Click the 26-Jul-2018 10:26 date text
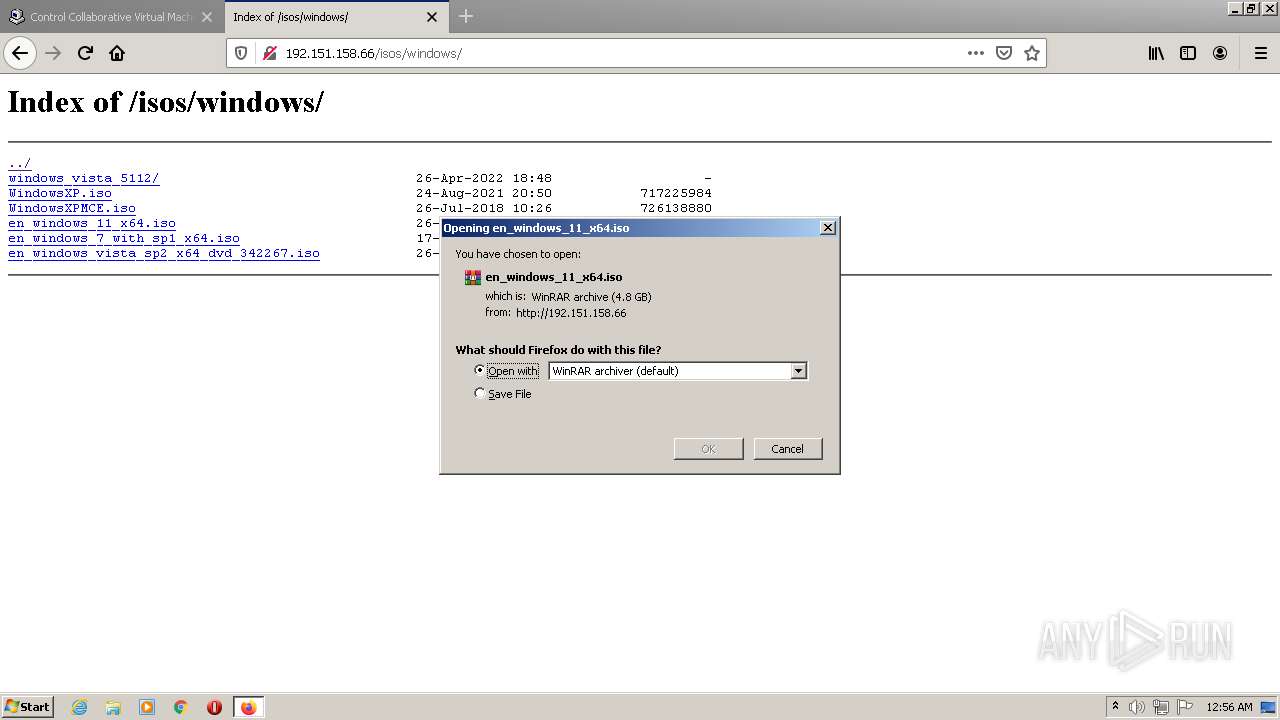1280x720 pixels. tap(484, 208)
